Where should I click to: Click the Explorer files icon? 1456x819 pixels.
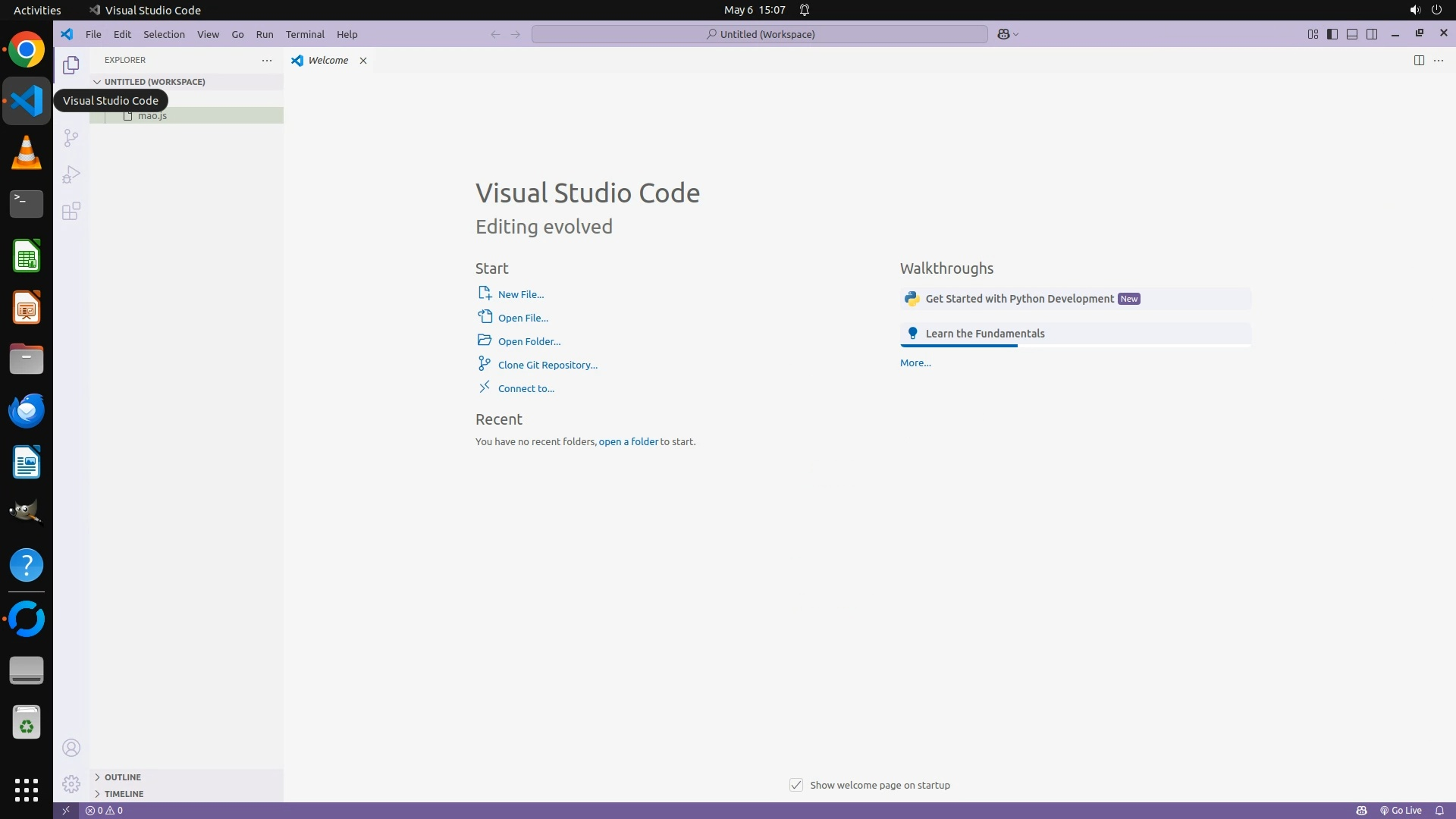pos(71,65)
